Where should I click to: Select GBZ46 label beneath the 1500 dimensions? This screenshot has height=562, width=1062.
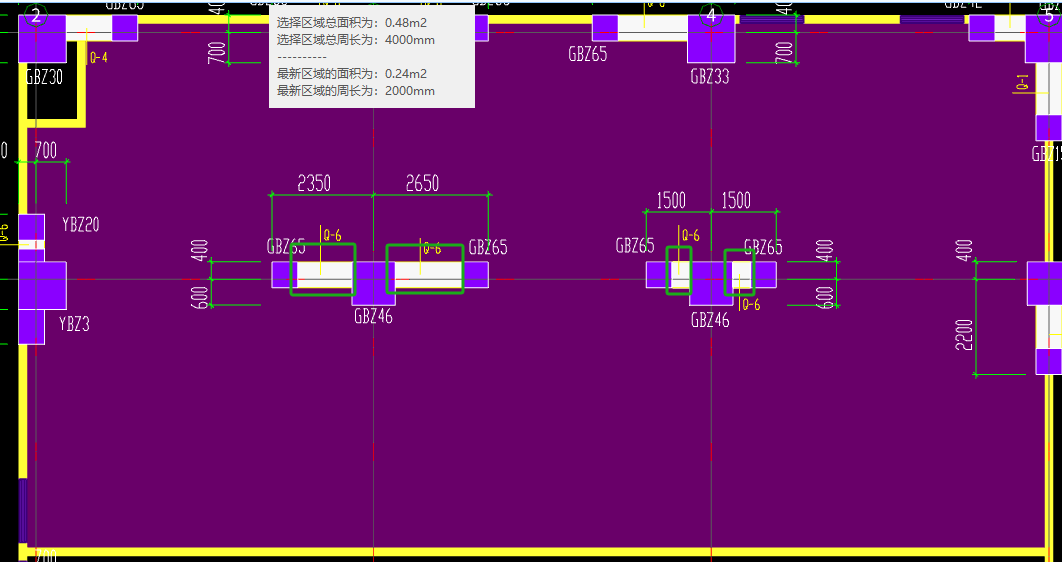pyautogui.click(x=710, y=320)
